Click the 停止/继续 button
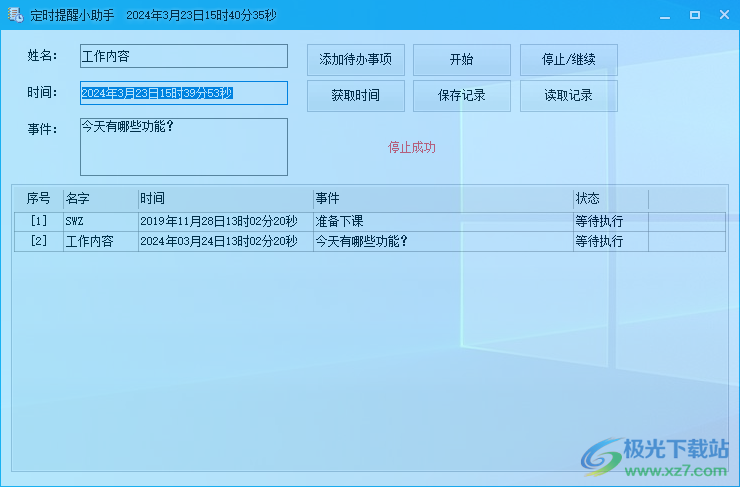The image size is (740, 487). [569, 60]
